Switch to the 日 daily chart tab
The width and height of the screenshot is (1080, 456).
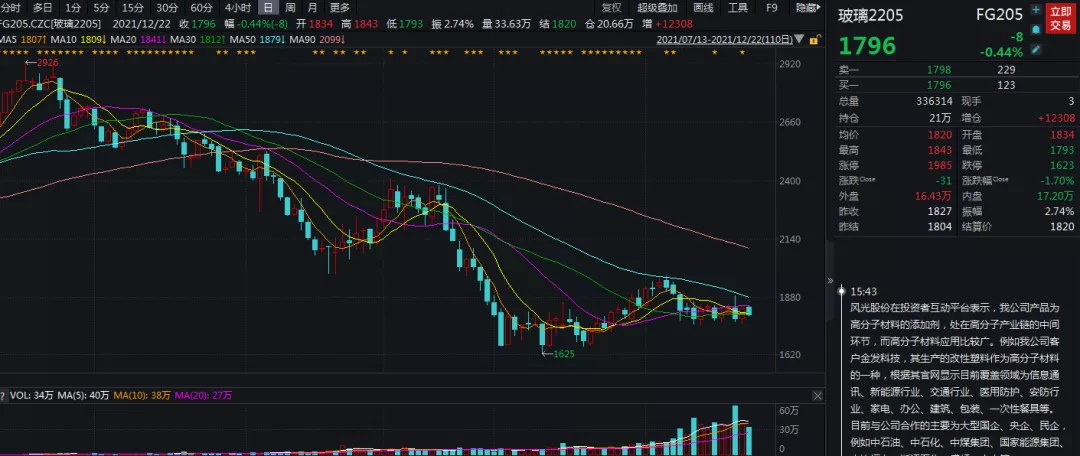tap(267, 7)
